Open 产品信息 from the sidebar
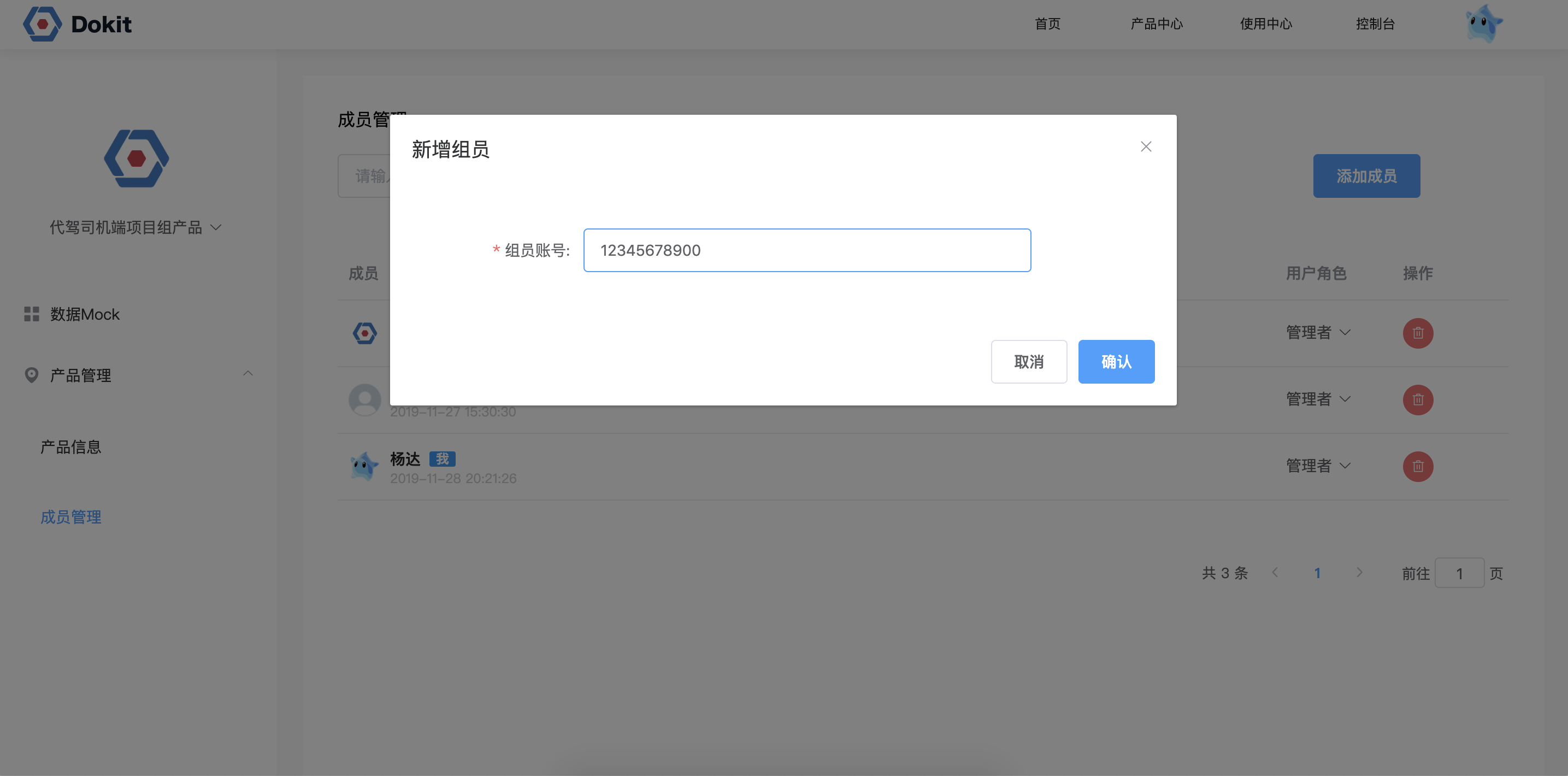1568x776 pixels. (70, 446)
